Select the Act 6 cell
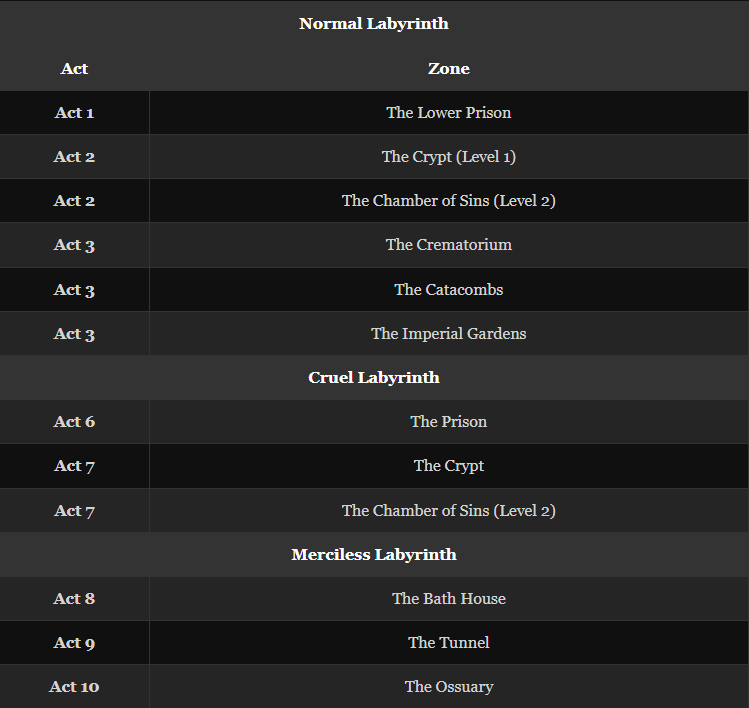Image resolution: width=749 pixels, height=708 pixels. click(74, 421)
